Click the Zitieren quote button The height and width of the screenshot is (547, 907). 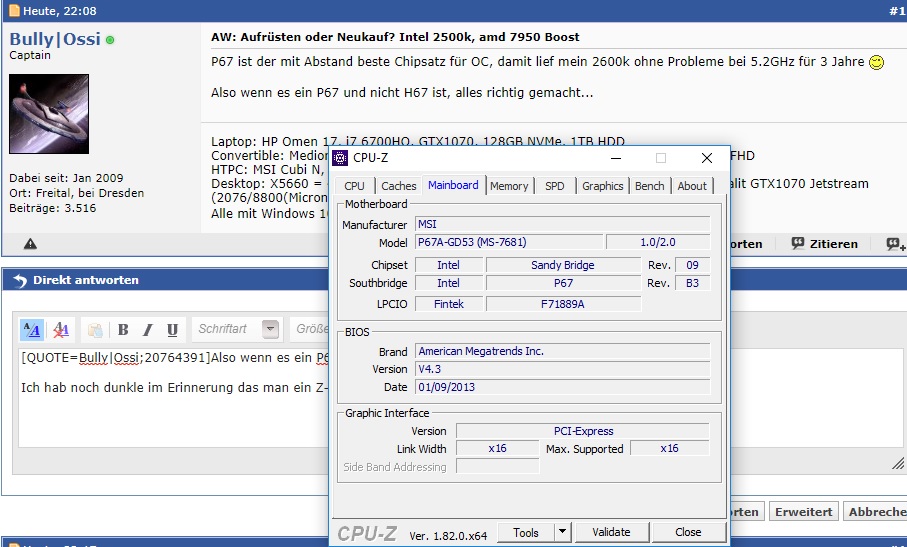pyautogui.click(x=824, y=244)
